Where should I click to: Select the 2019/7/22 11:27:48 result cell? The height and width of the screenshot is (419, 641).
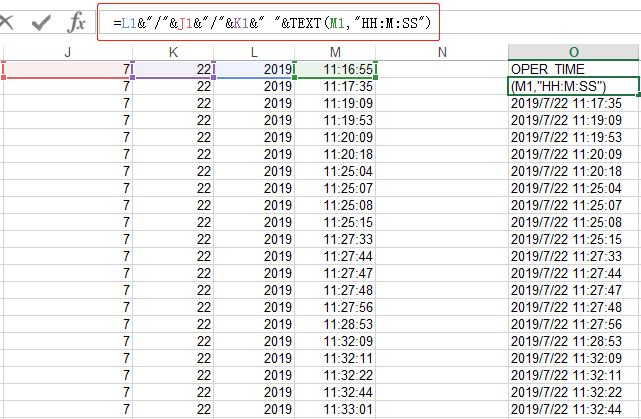pos(574,307)
